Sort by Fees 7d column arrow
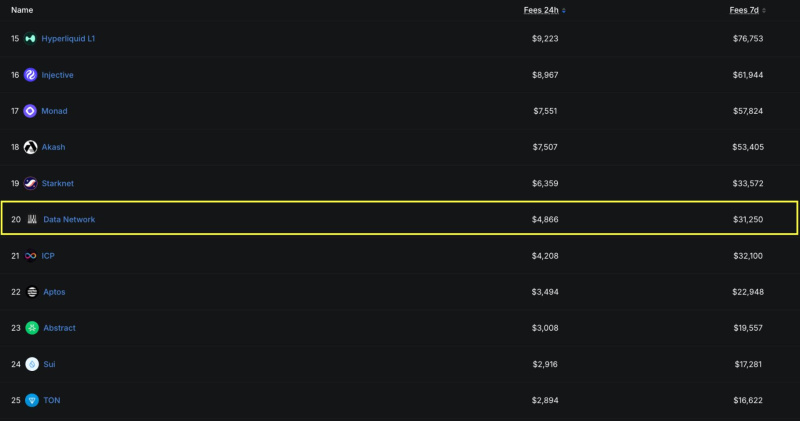 [764, 11]
